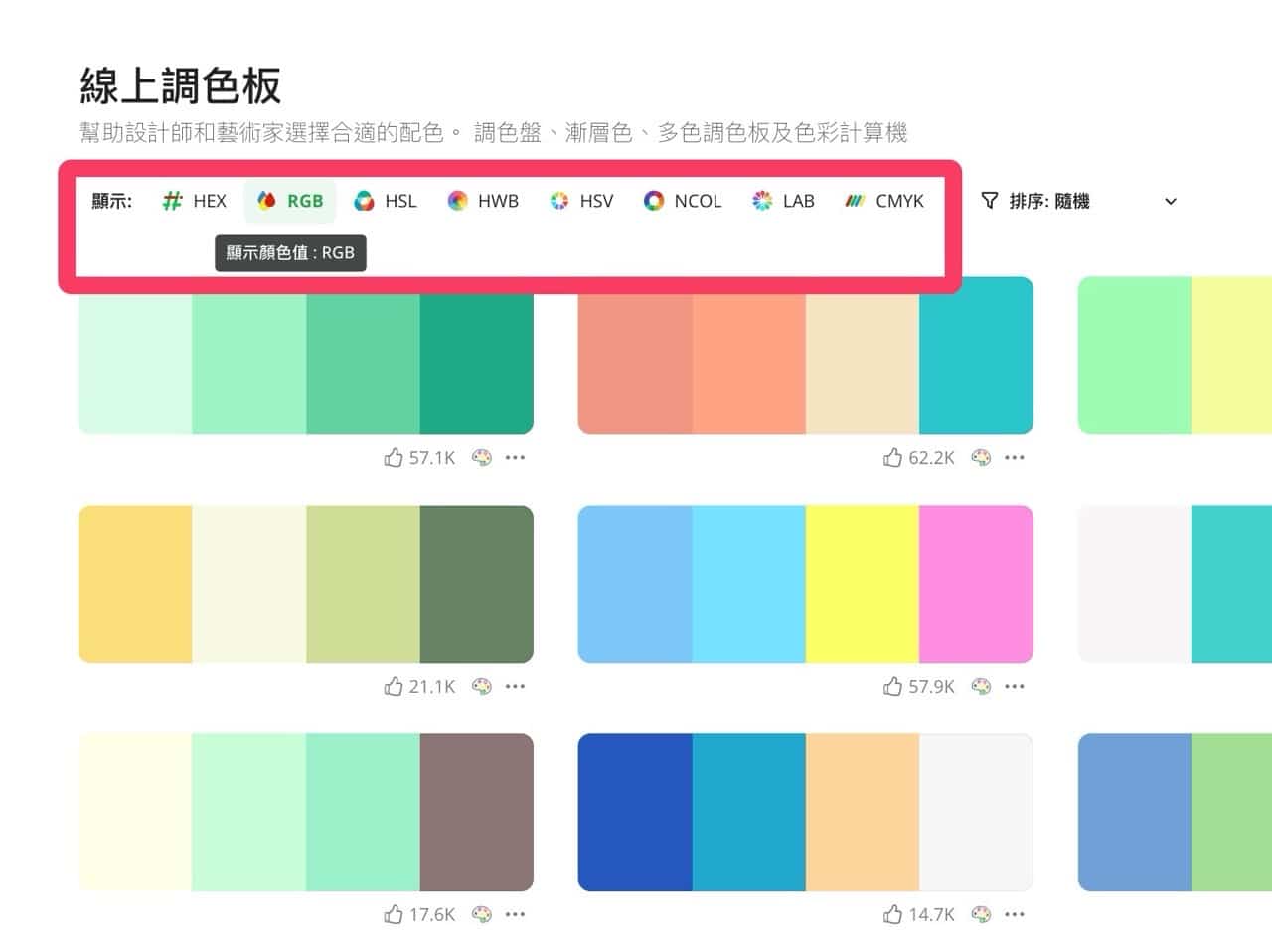Select the LAB color format icon
Screen dimensions: 1272x952
tap(761, 201)
